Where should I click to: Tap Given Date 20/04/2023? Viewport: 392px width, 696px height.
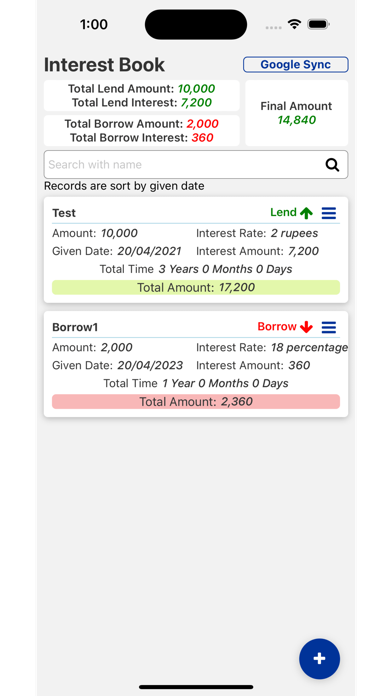117,365
